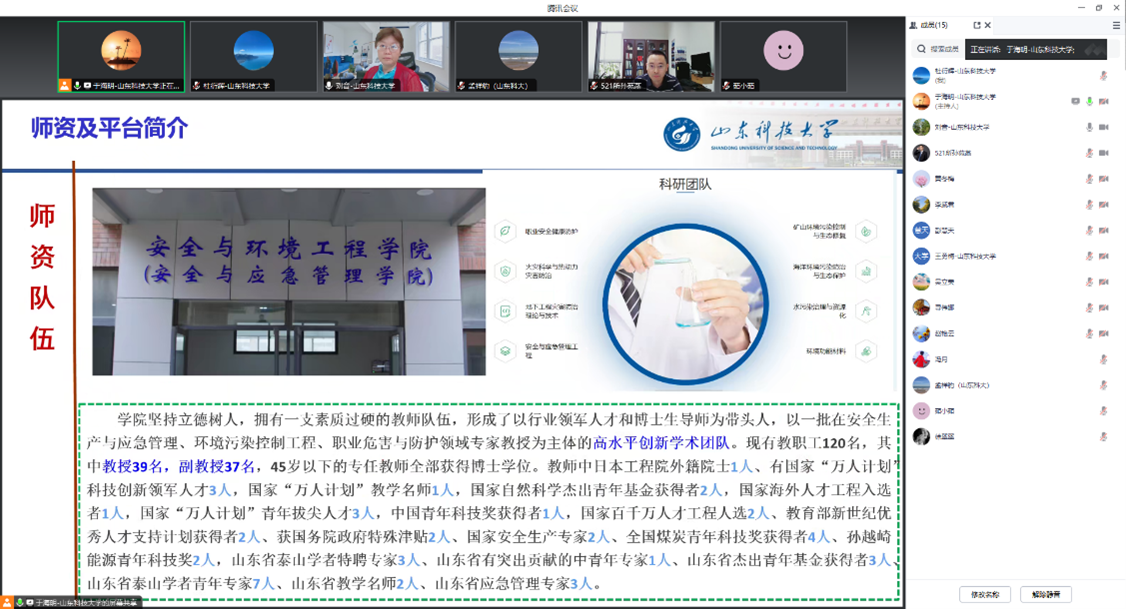The width and height of the screenshot is (1126, 609).
Task: Click the 成员(15) members panel title
Action: click(934, 25)
